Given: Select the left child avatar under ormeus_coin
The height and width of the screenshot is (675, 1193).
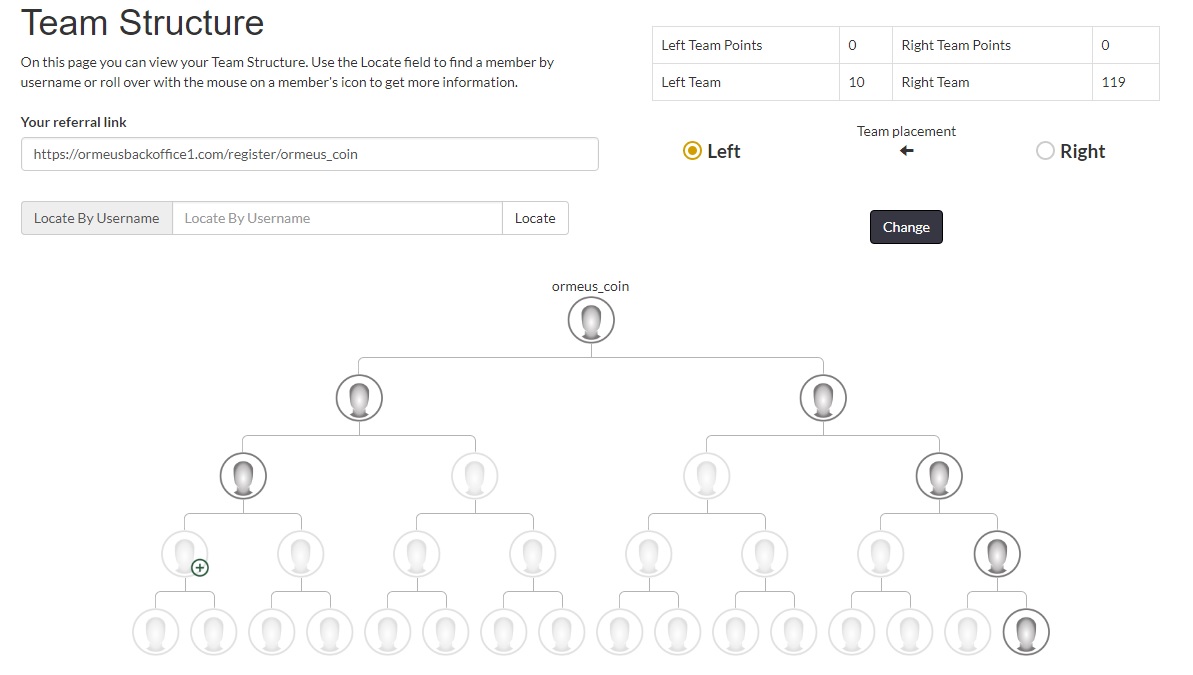Looking at the screenshot, I should 359,398.
